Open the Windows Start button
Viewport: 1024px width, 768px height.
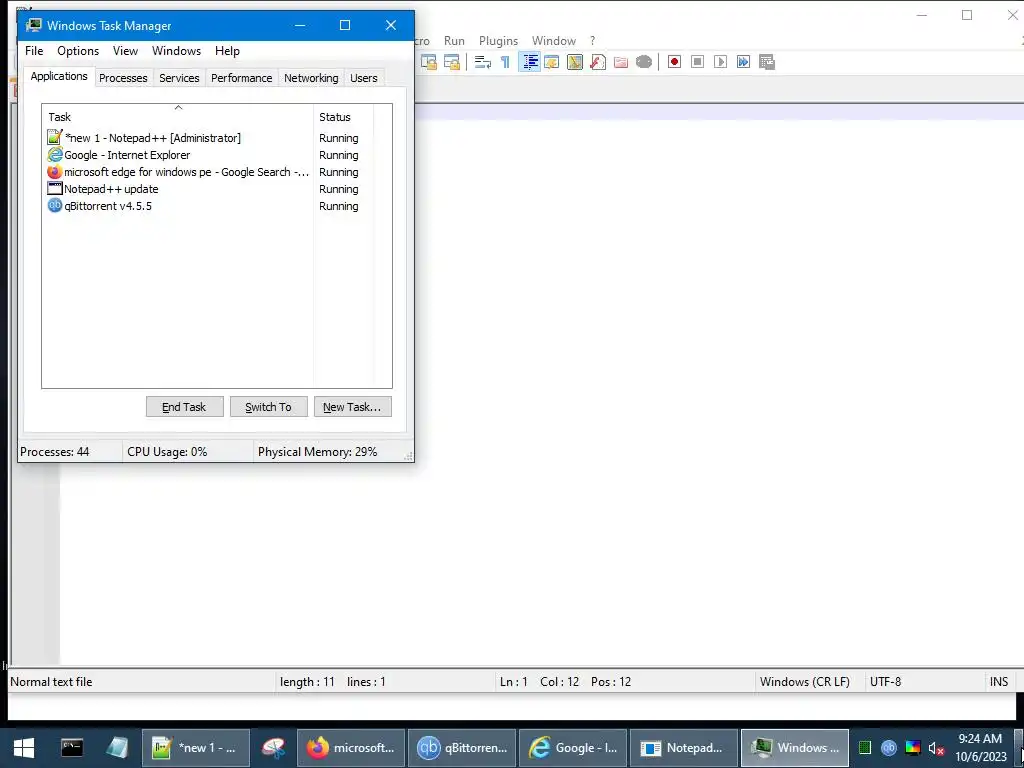point(24,748)
